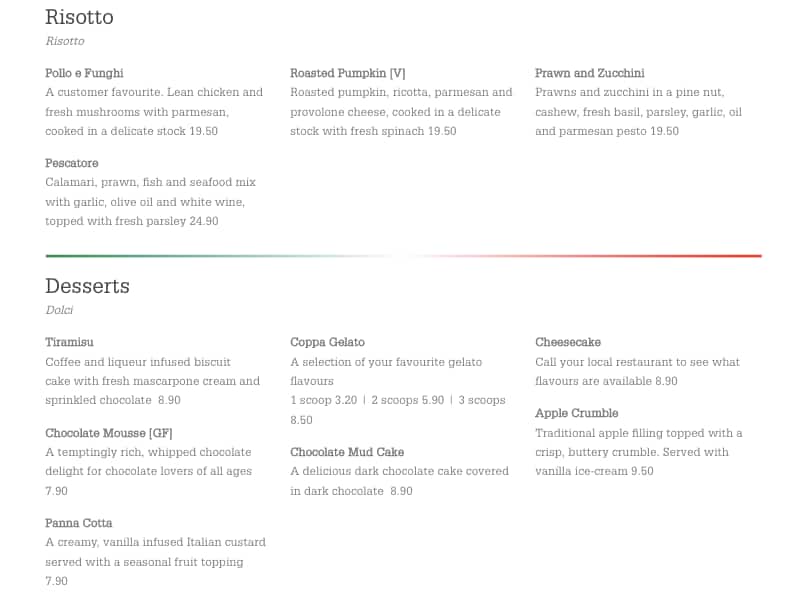Viewport: 807px width, 595px height.
Task: Click the Chocolate Mud Cake title
Action: (347, 452)
